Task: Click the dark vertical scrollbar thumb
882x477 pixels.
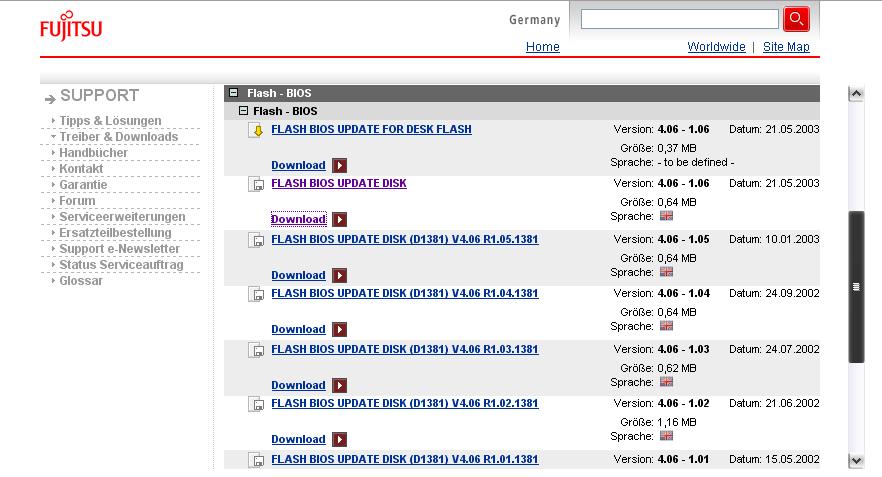Action: [856, 287]
